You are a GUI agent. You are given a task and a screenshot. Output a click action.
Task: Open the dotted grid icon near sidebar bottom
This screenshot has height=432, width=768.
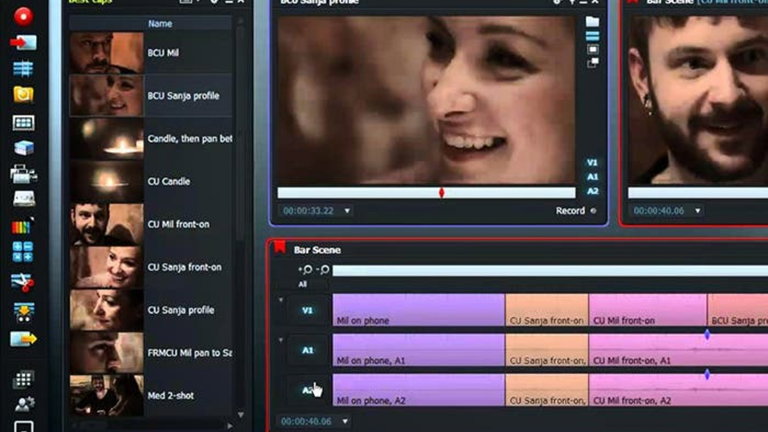click(x=23, y=379)
